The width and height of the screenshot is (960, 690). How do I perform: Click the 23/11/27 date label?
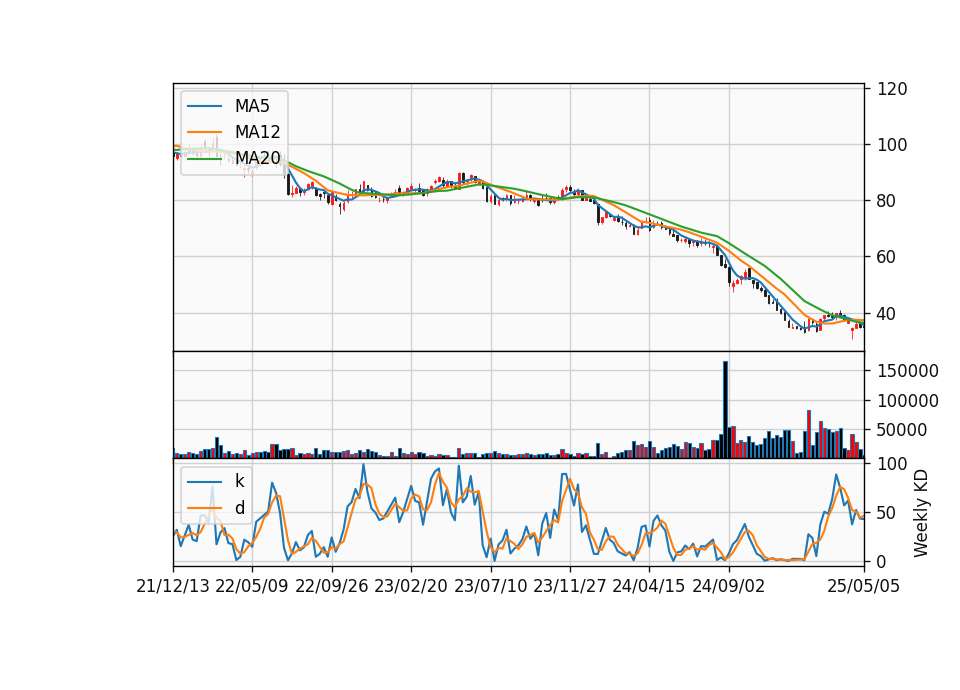click(x=569, y=586)
